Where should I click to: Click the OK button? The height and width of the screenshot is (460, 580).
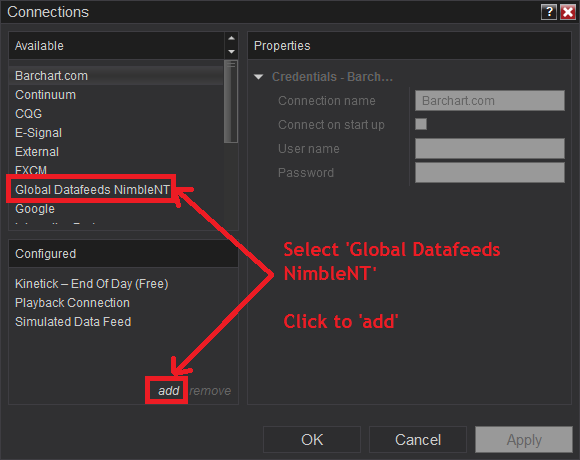click(x=312, y=440)
